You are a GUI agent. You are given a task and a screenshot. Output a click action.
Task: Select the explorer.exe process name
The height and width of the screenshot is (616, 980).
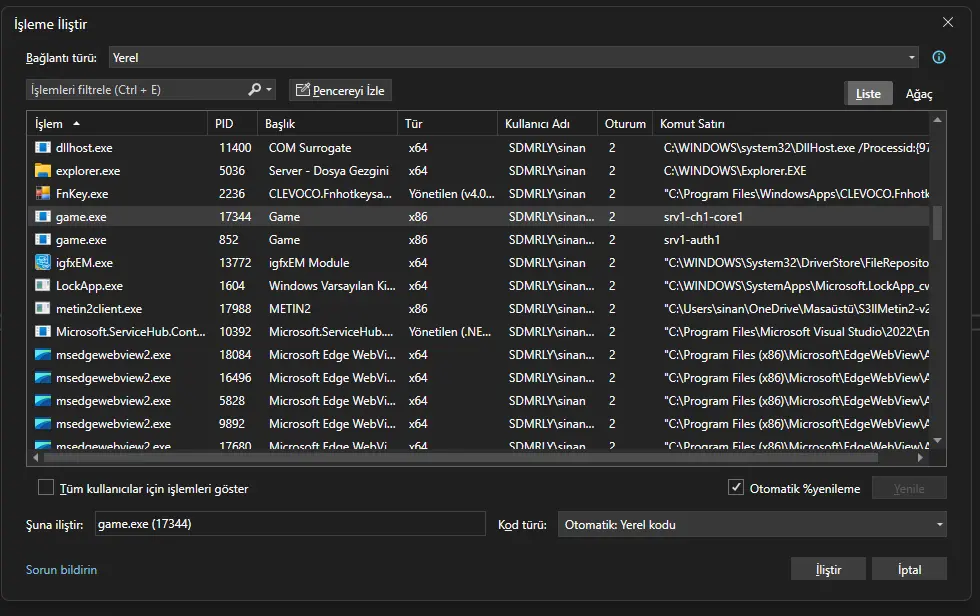(88, 171)
